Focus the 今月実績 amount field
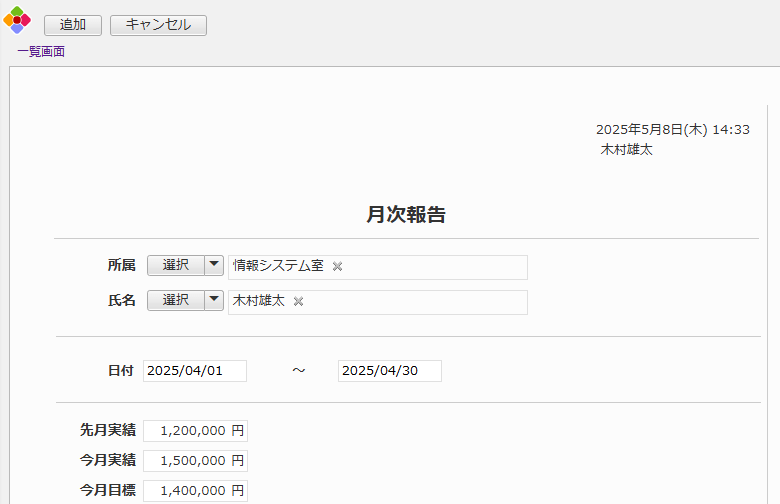 (195, 461)
